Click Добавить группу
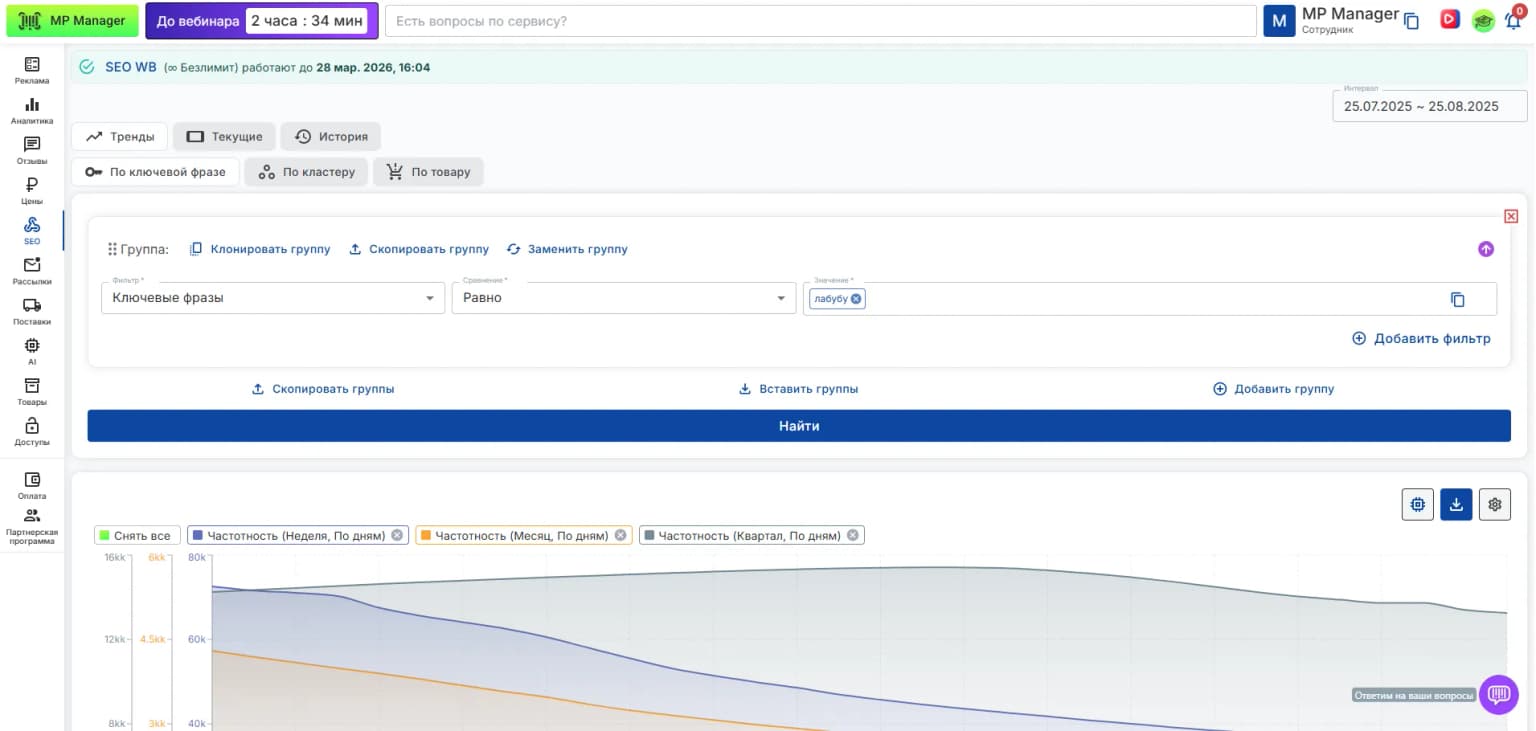 click(1273, 389)
